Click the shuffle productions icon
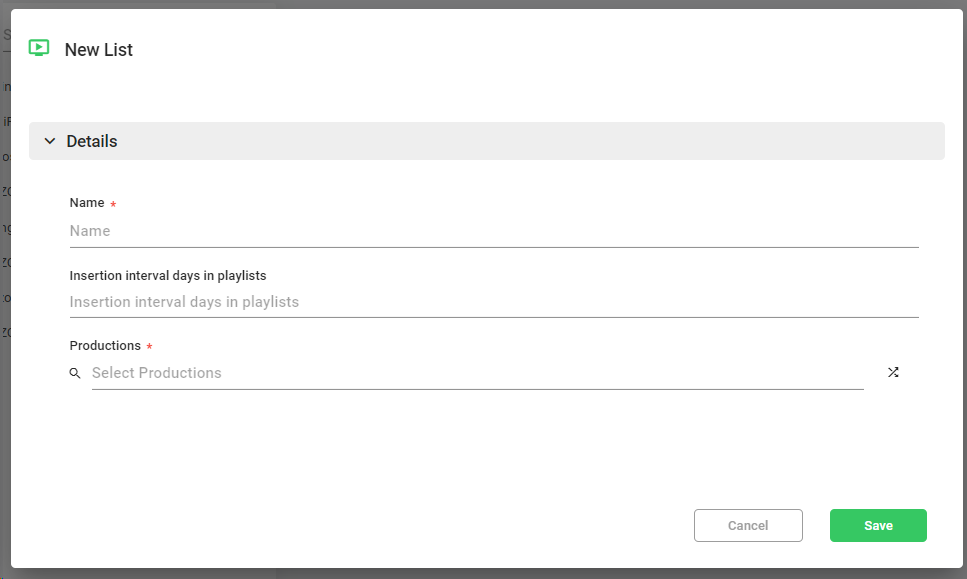The image size is (967, 579). [893, 372]
